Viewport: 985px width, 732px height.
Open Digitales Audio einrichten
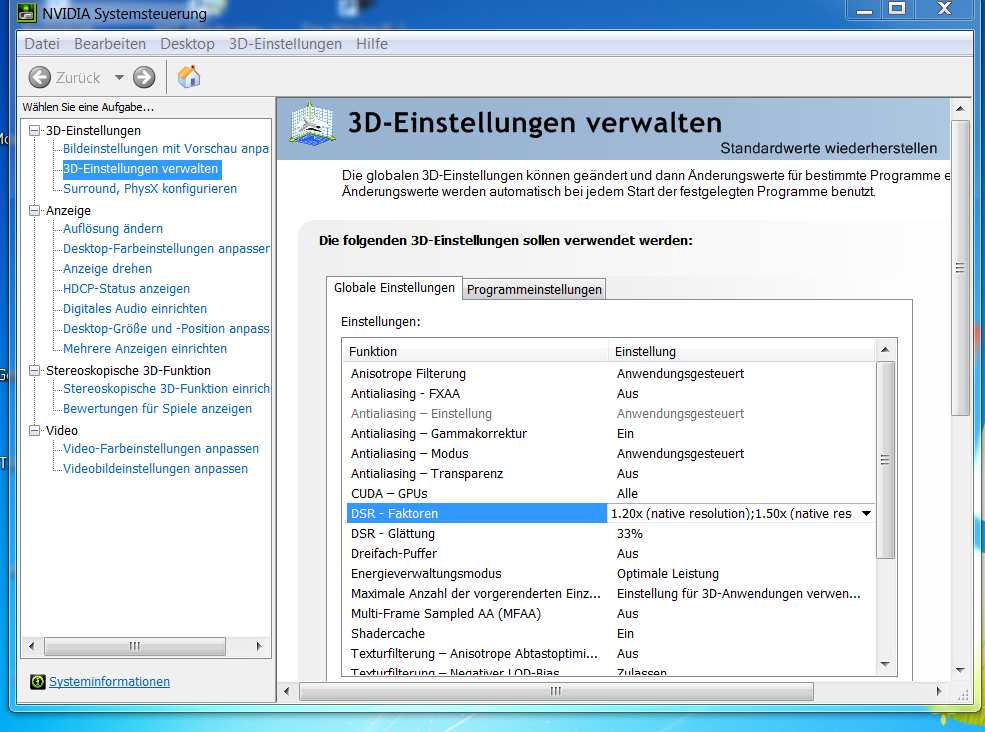pyautogui.click(x=135, y=309)
